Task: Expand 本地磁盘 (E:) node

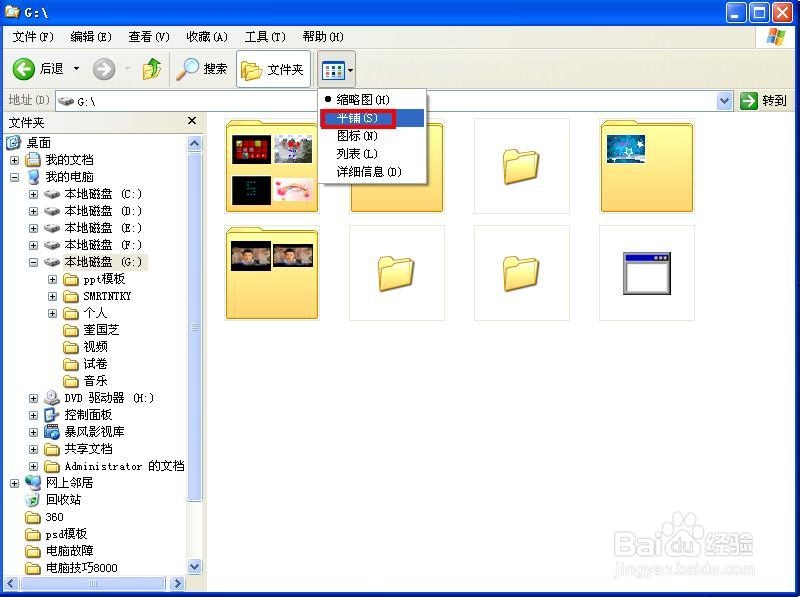Action: (33, 228)
